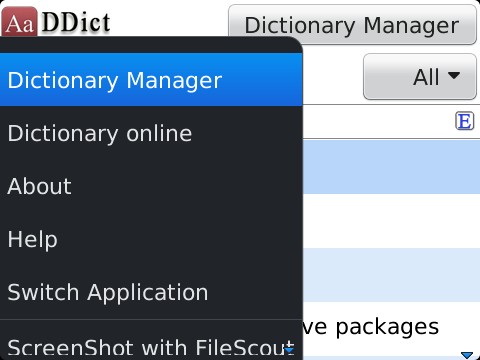
Task: Click the blue E language icon
Action: tap(464, 121)
